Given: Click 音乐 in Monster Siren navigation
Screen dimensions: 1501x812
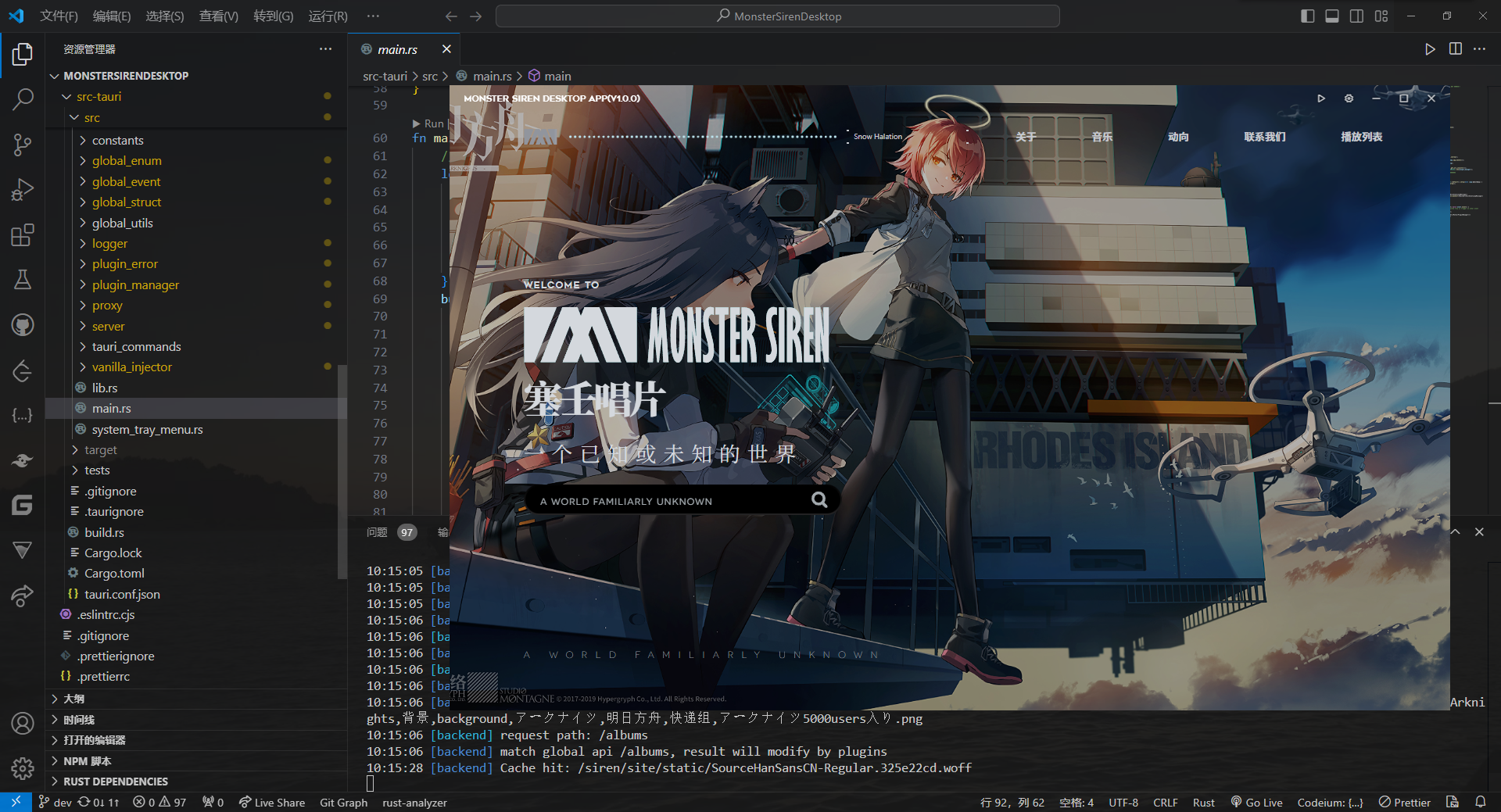Looking at the screenshot, I should coord(1102,137).
